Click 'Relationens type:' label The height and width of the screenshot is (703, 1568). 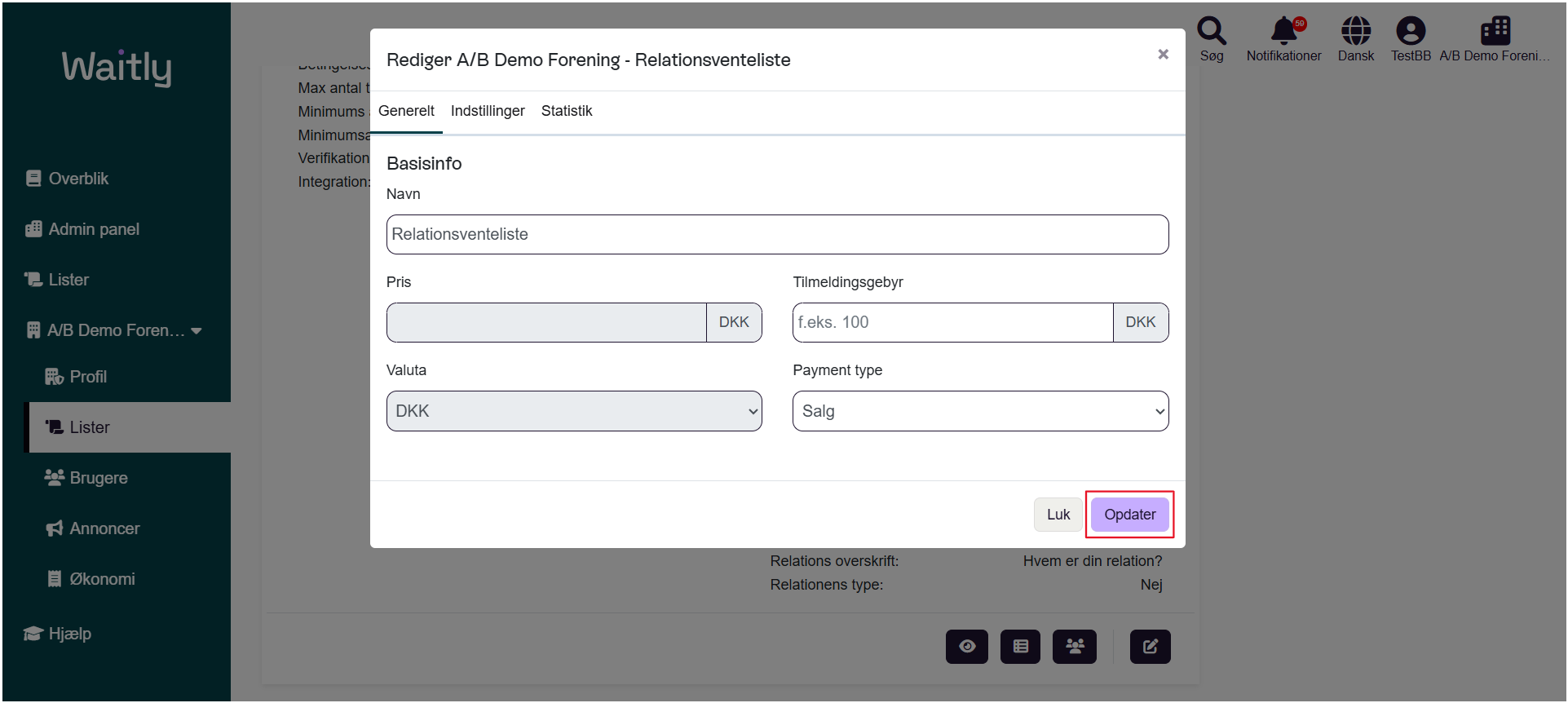pyautogui.click(x=826, y=585)
